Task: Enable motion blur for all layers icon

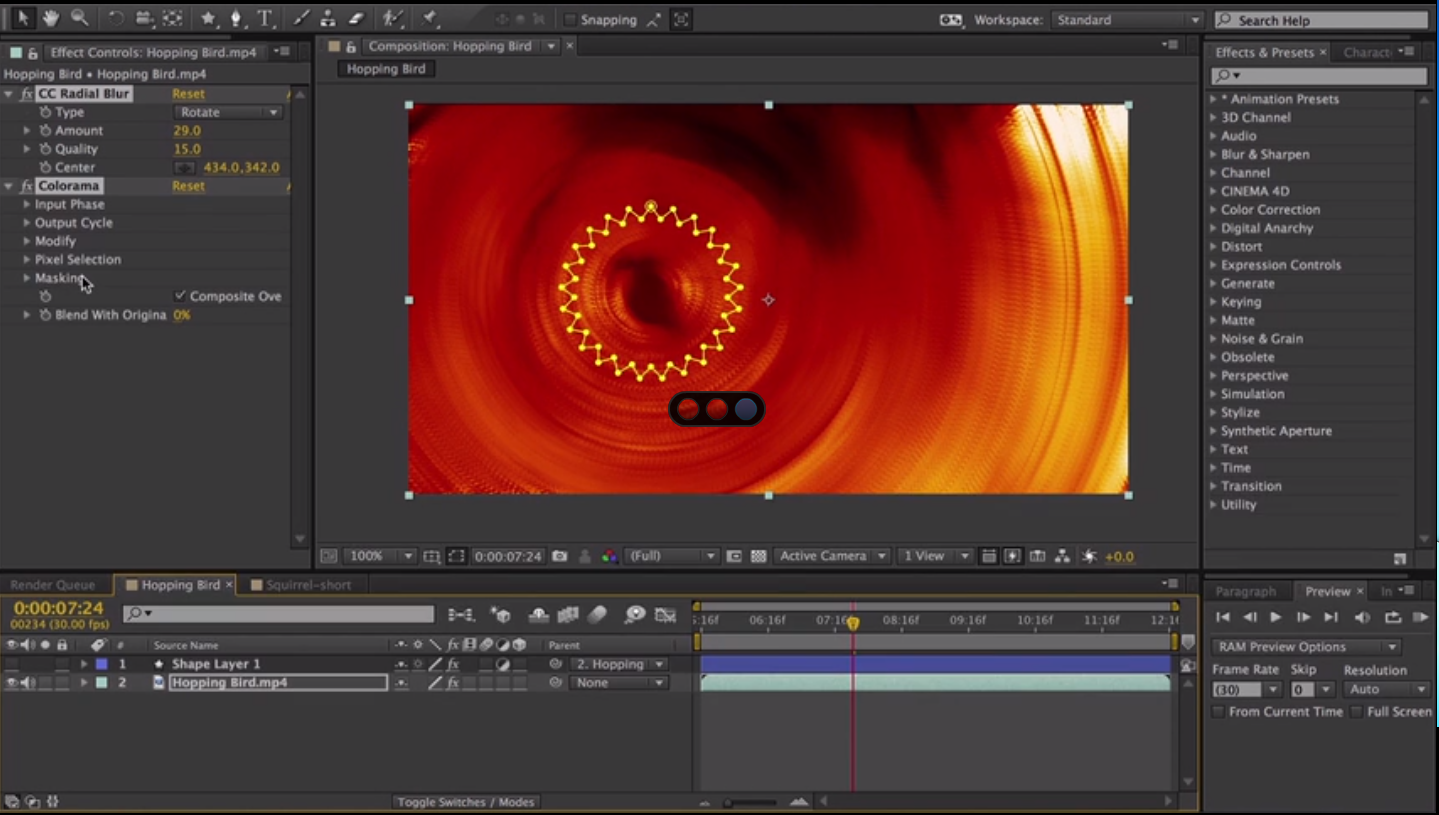Action: click(597, 615)
